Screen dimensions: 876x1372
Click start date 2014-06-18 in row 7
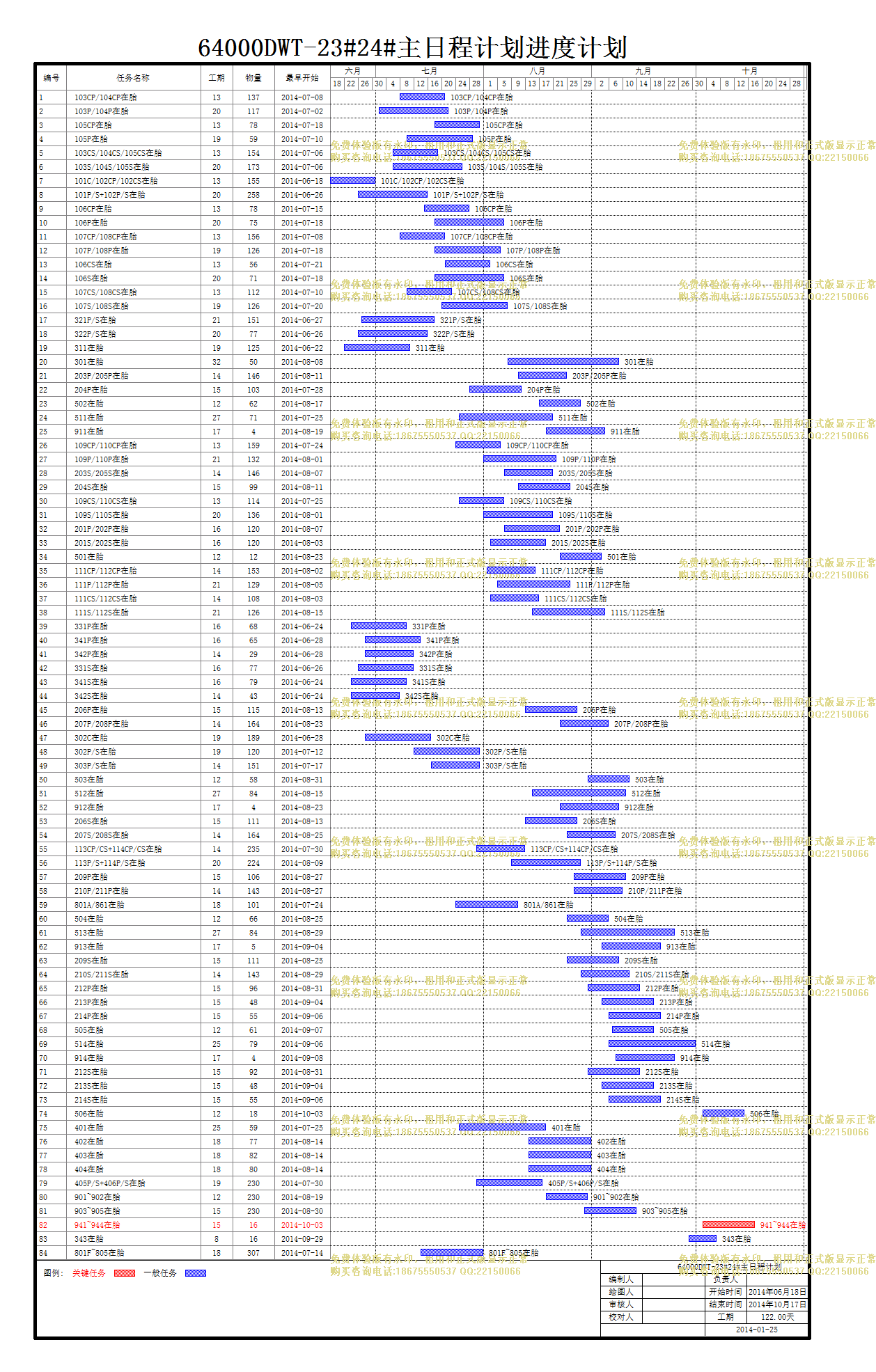tap(302, 181)
